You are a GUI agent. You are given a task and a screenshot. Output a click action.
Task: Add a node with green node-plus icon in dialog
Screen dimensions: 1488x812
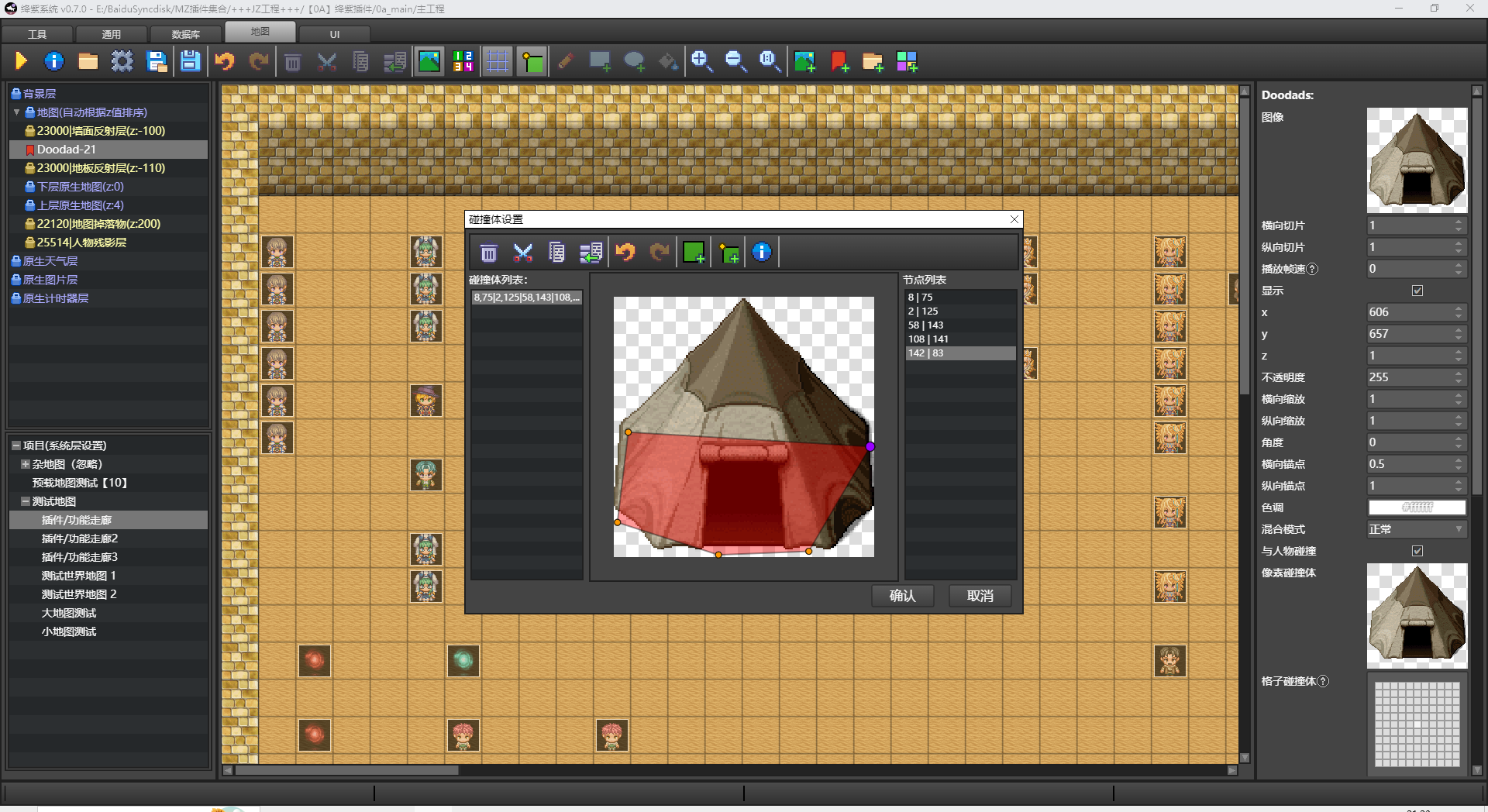[x=728, y=253]
